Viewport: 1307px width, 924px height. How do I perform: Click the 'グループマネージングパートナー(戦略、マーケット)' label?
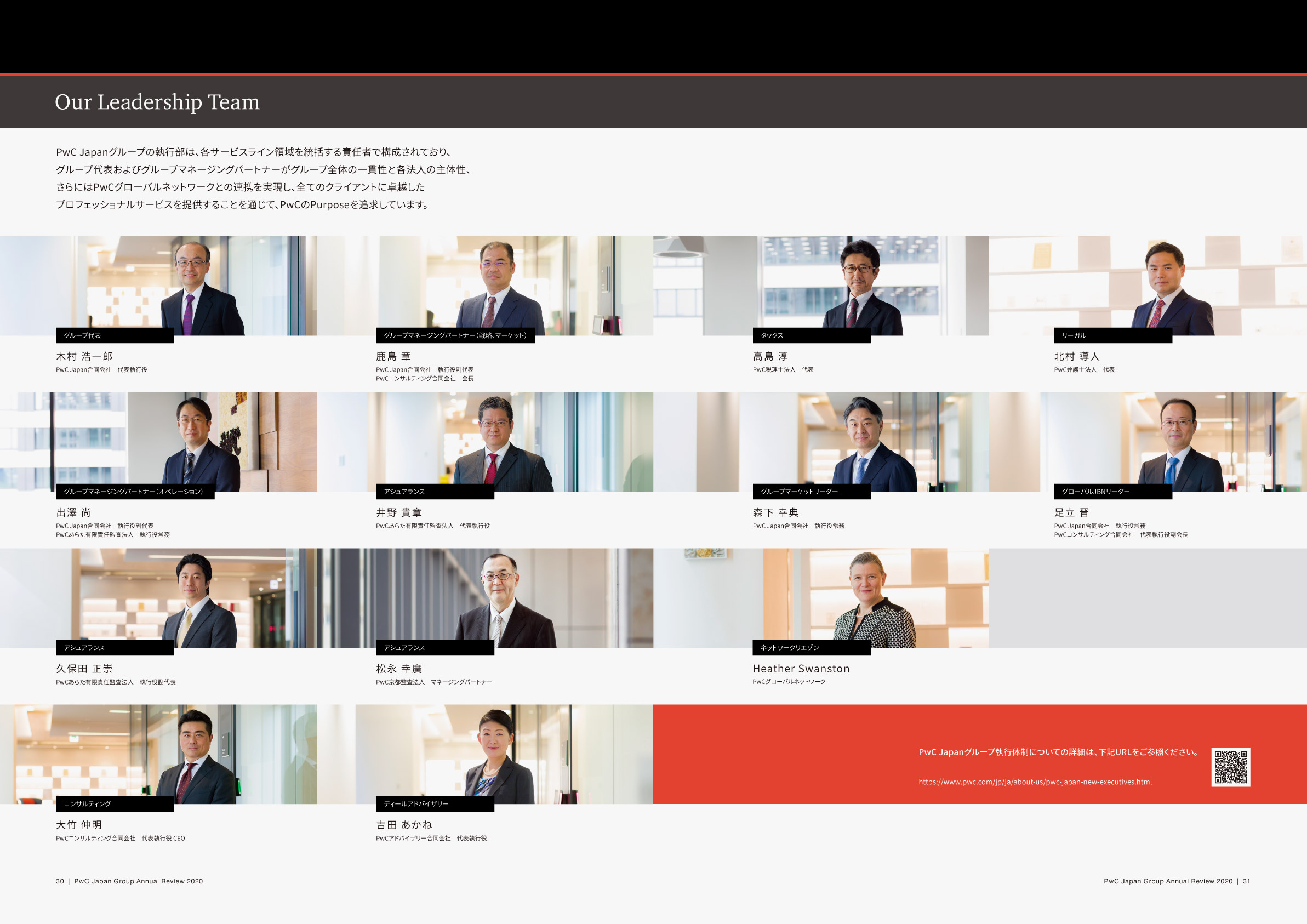455,335
